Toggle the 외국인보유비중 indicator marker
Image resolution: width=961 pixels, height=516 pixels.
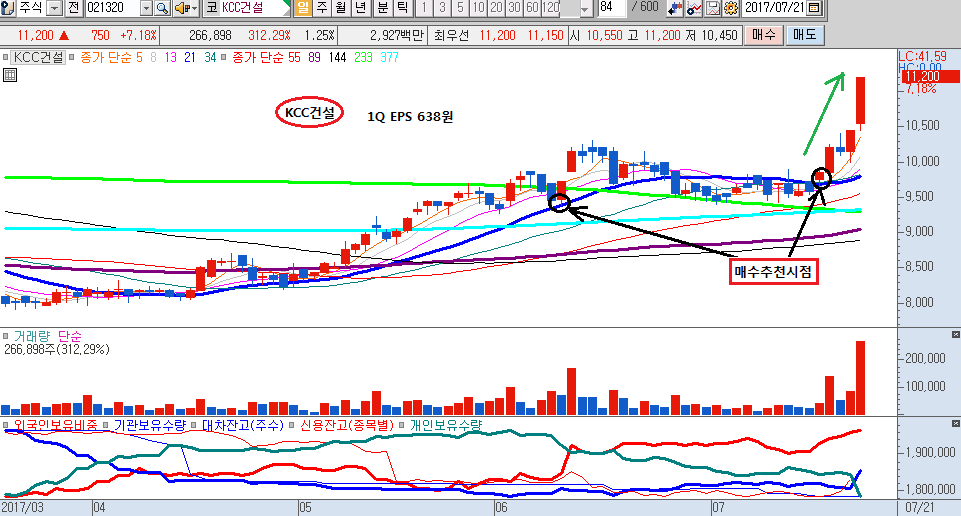[6, 425]
